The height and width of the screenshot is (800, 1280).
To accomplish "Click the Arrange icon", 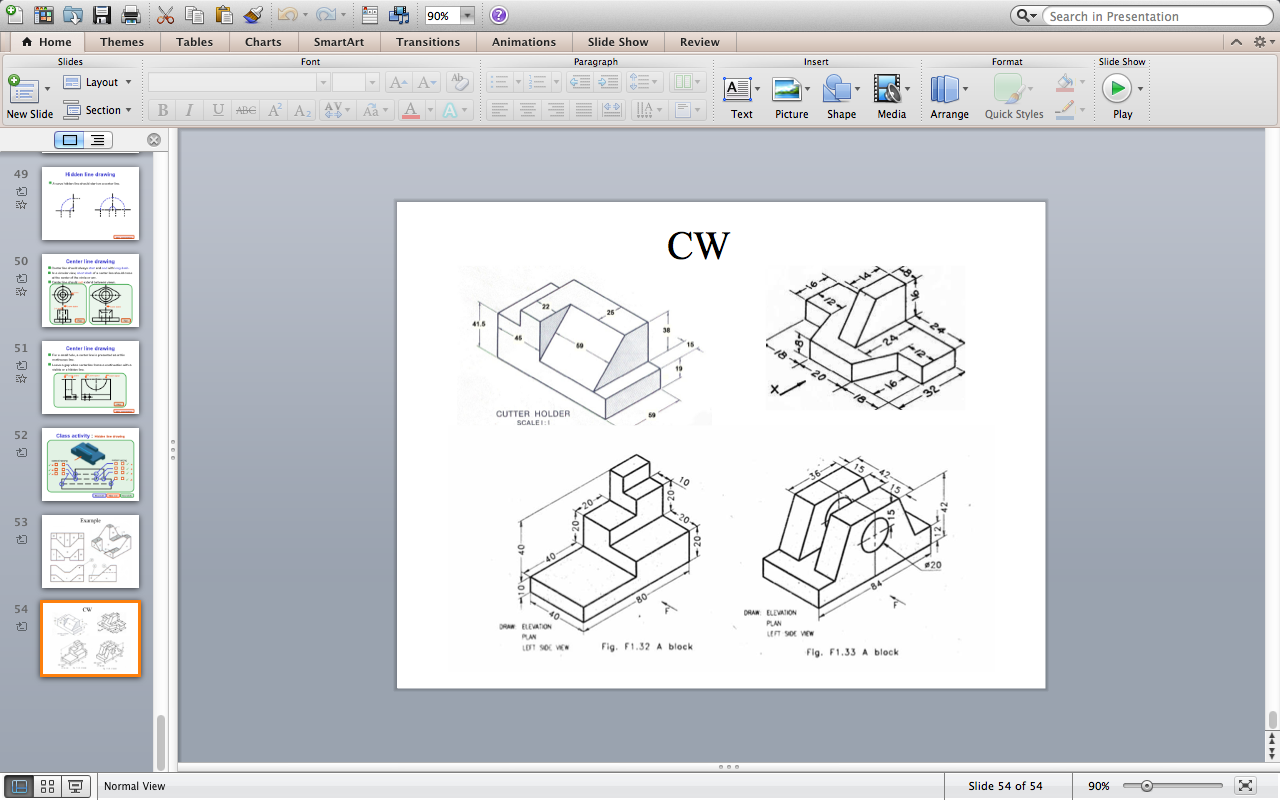I will pos(945,90).
